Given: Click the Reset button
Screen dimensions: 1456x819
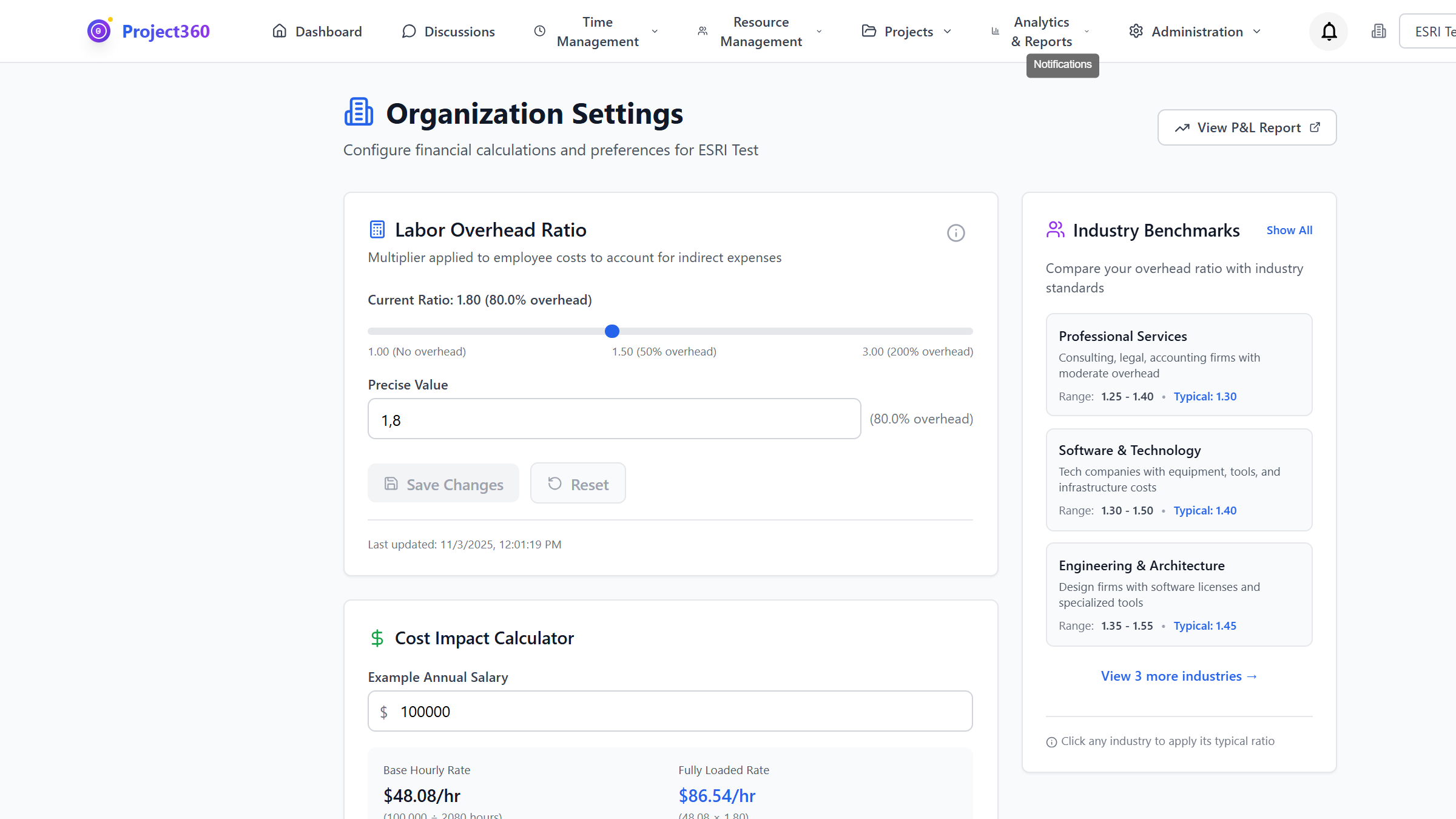Looking at the screenshot, I should (x=578, y=484).
